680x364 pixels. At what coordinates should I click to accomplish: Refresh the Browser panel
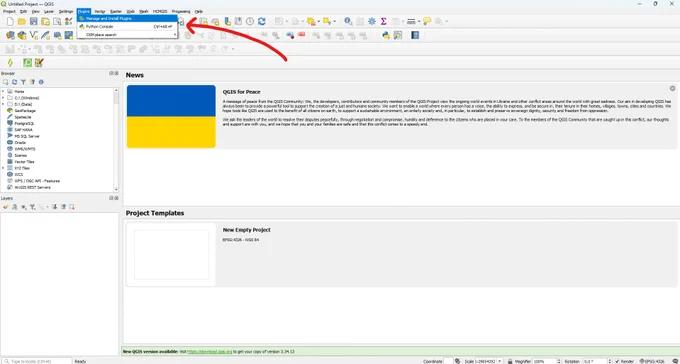click(x=14, y=82)
